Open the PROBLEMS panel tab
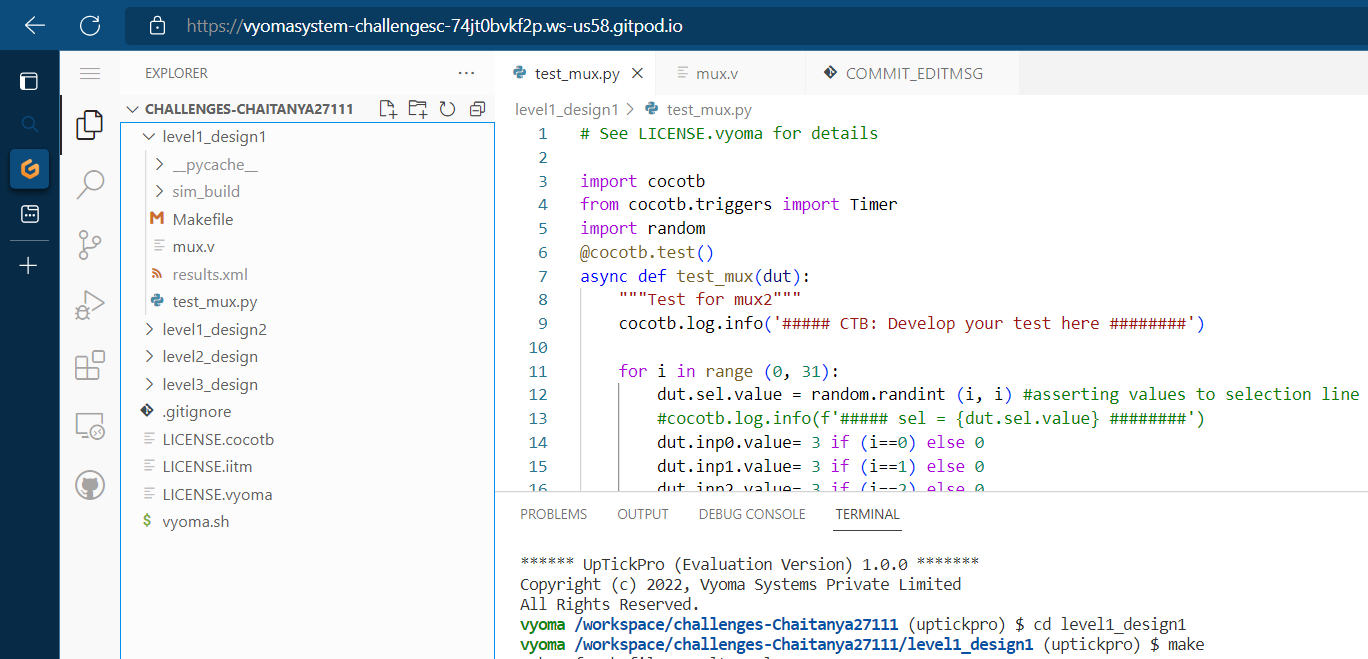 tap(553, 514)
